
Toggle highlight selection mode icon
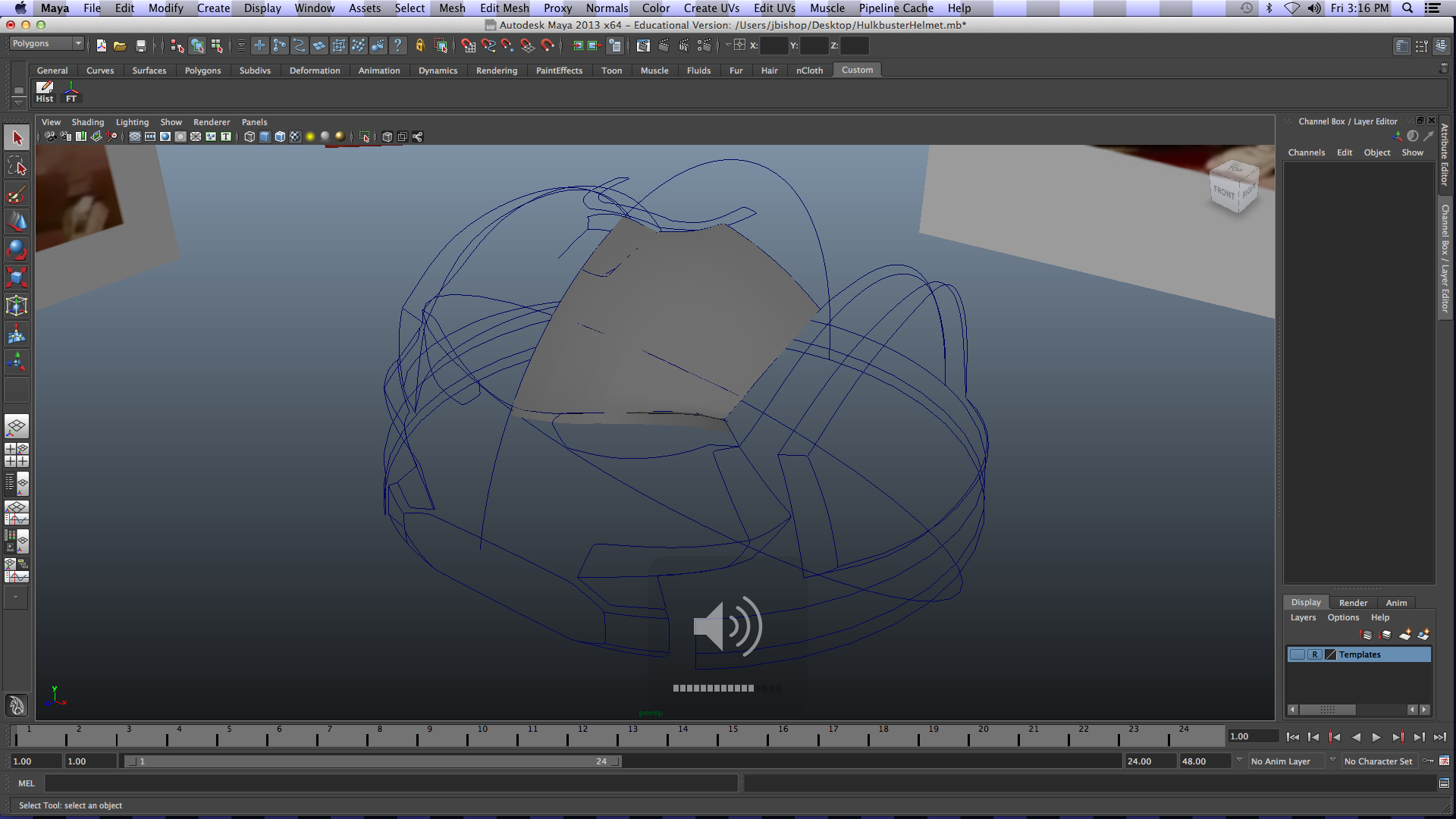[x=440, y=45]
